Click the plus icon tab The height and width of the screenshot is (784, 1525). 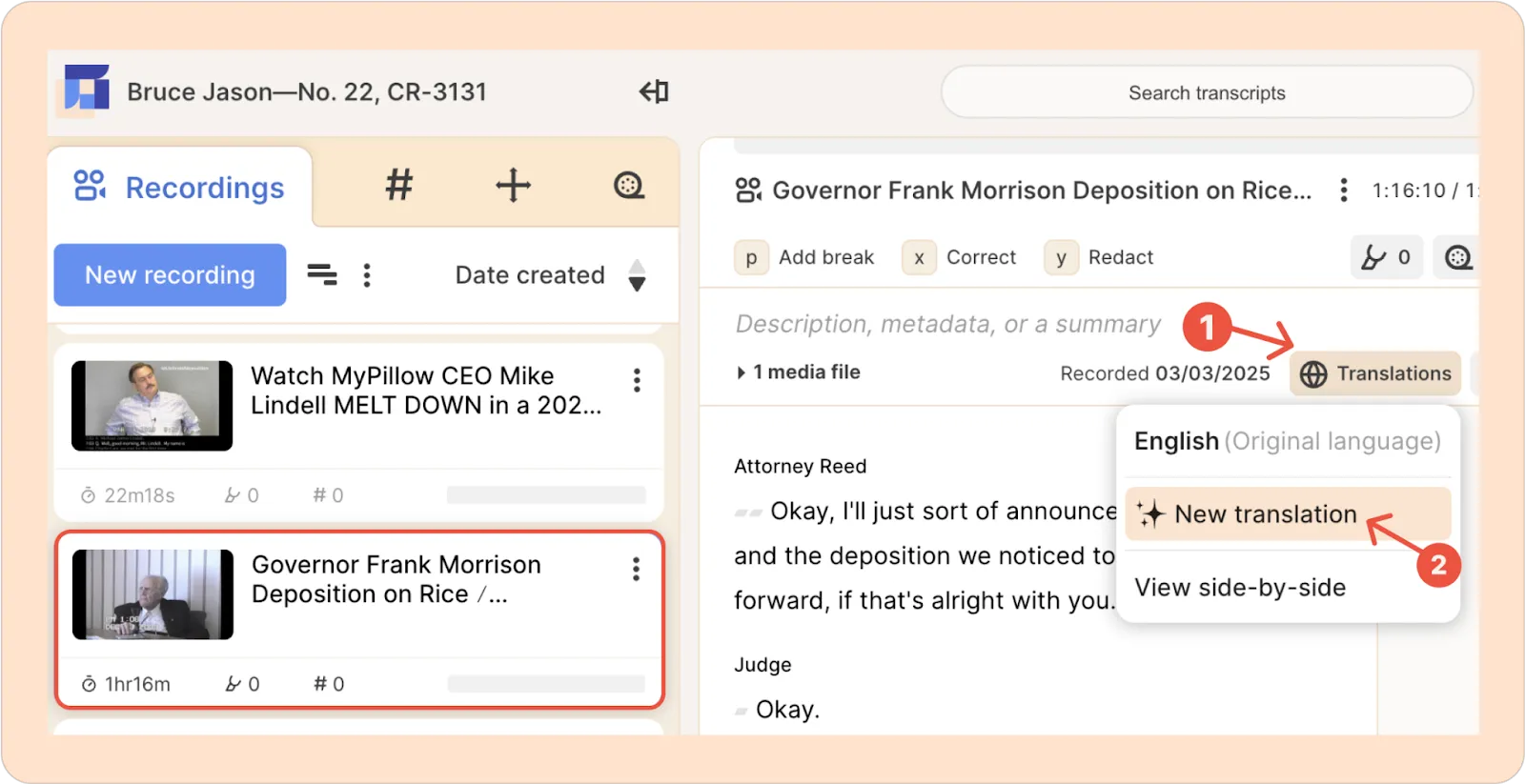click(x=513, y=185)
